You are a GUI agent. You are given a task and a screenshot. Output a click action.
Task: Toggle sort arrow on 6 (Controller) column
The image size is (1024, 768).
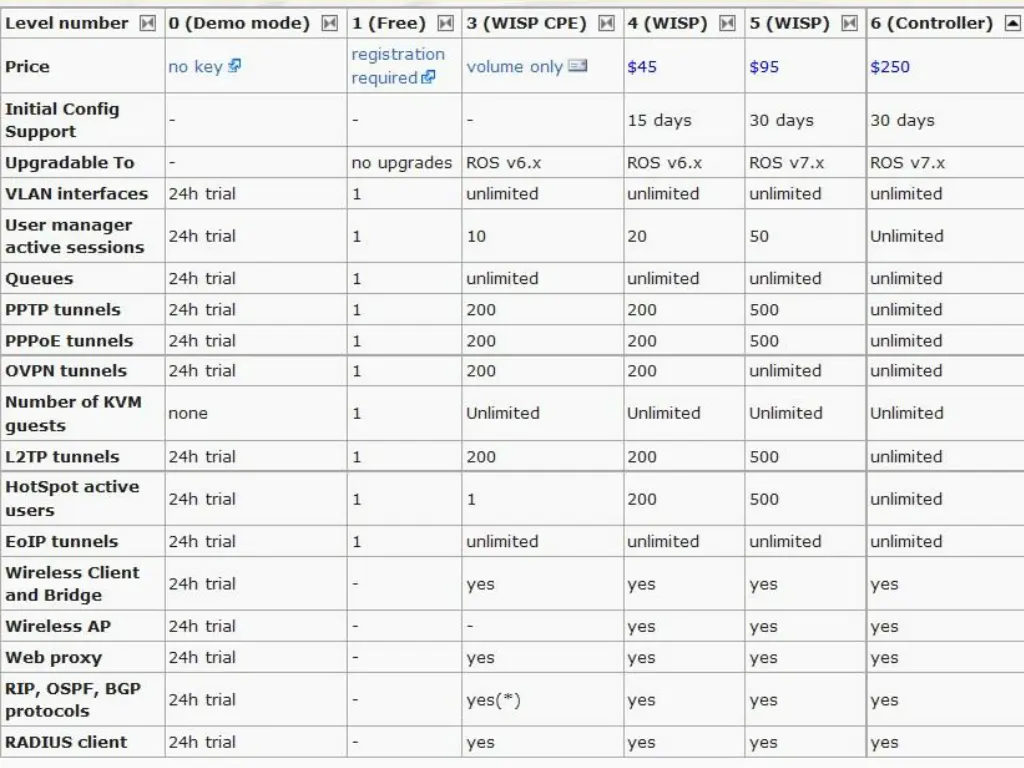tap(1012, 24)
